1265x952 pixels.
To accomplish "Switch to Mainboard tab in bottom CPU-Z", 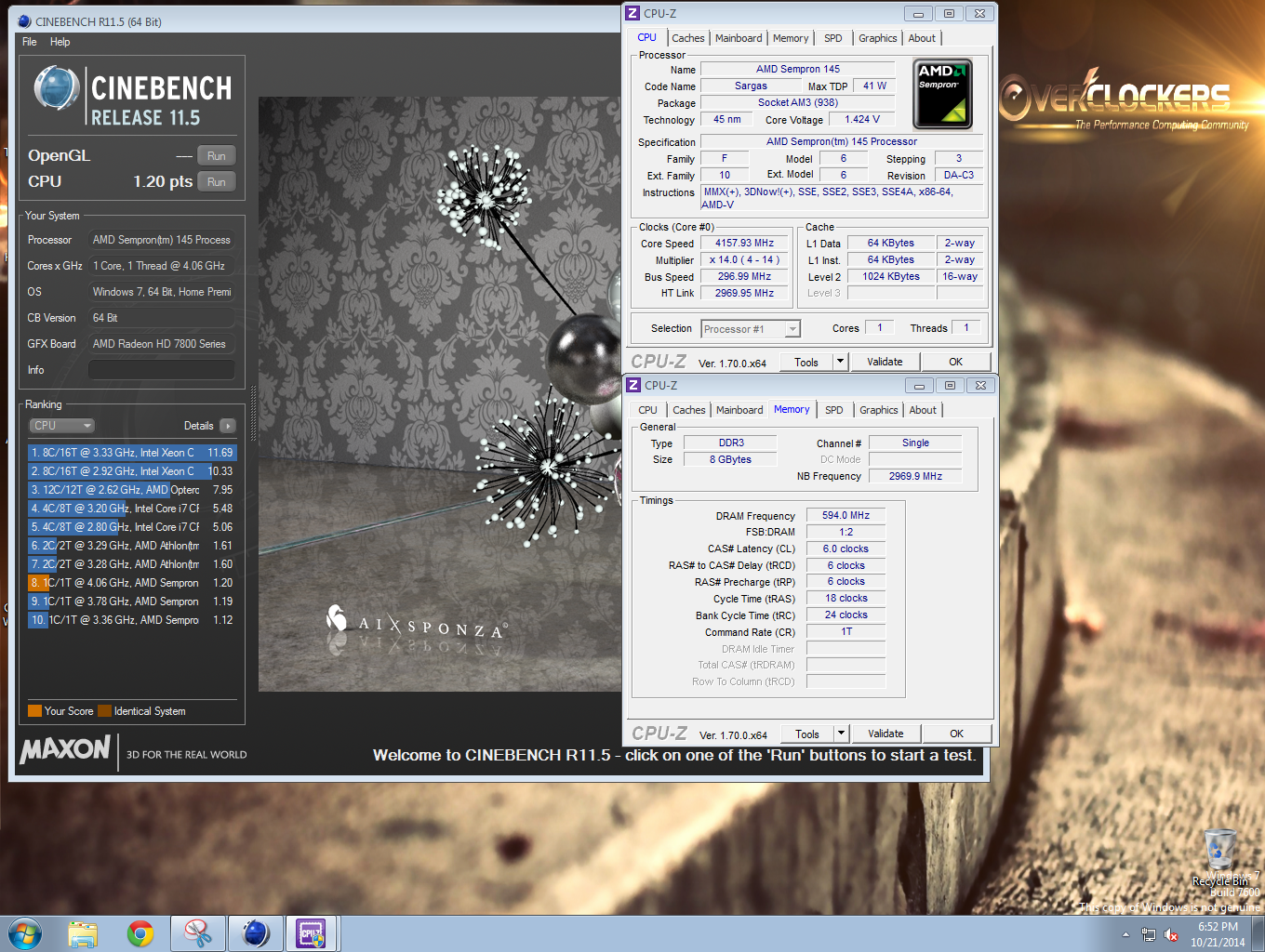I will (x=739, y=410).
